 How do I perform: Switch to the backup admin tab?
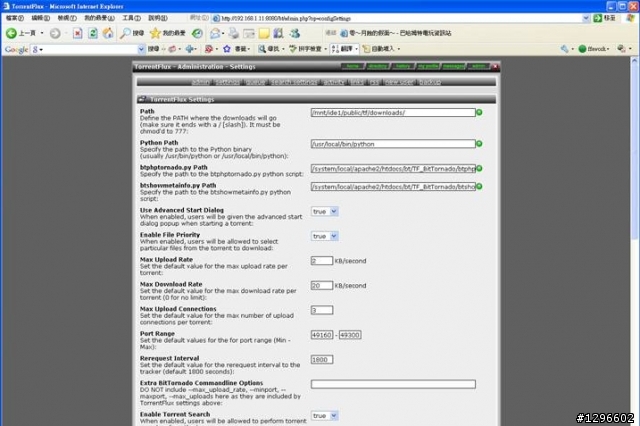tap(430, 82)
